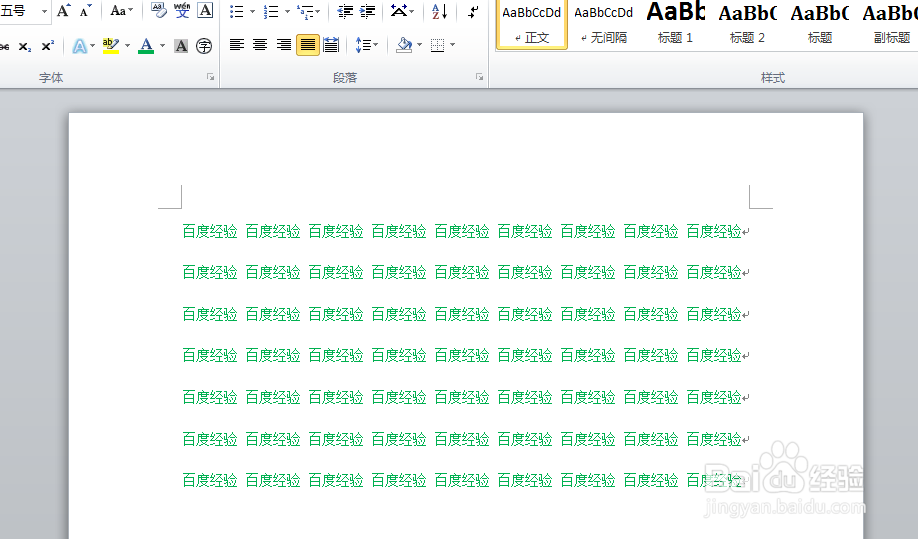Click last 百度经验 in third line

pos(714,315)
